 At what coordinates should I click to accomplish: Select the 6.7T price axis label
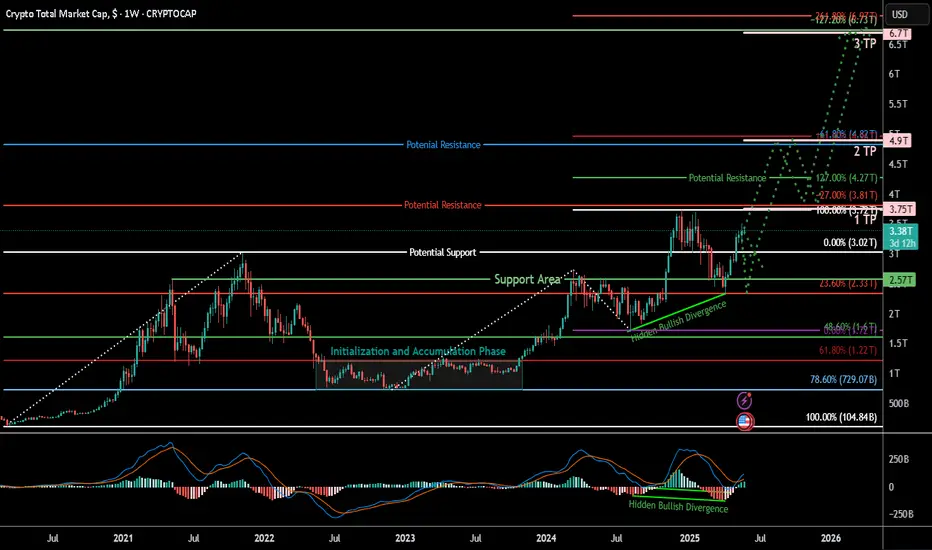point(898,33)
